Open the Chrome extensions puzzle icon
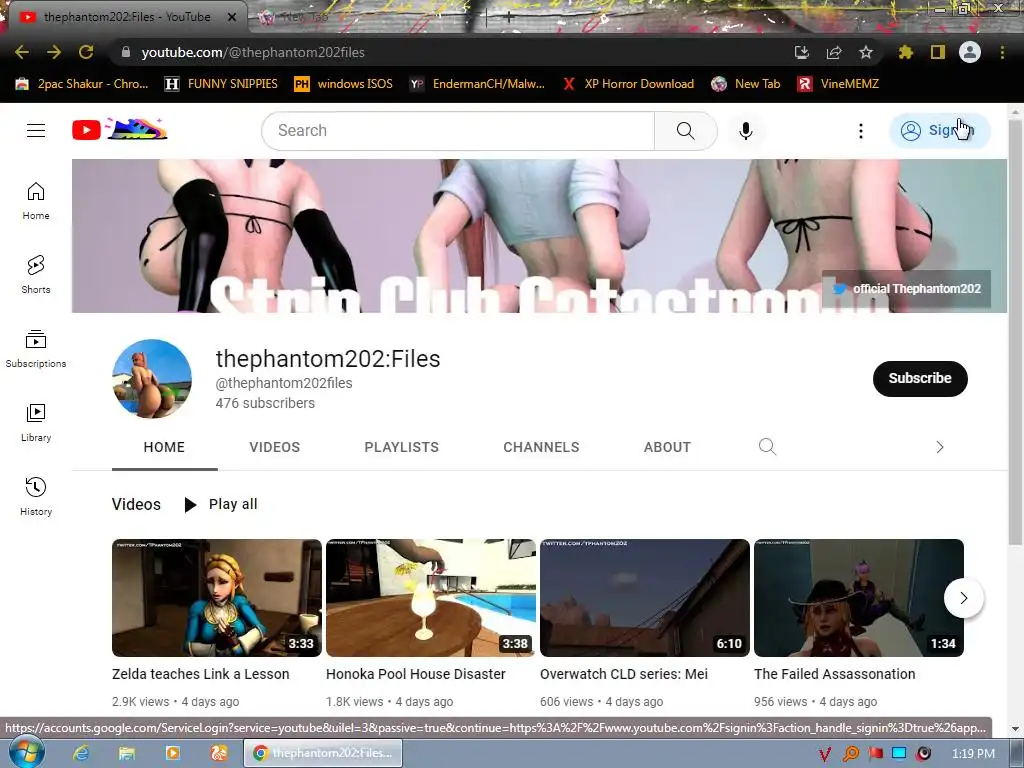The width and height of the screenshot is (1024, 768). click(x=906, y=52)
